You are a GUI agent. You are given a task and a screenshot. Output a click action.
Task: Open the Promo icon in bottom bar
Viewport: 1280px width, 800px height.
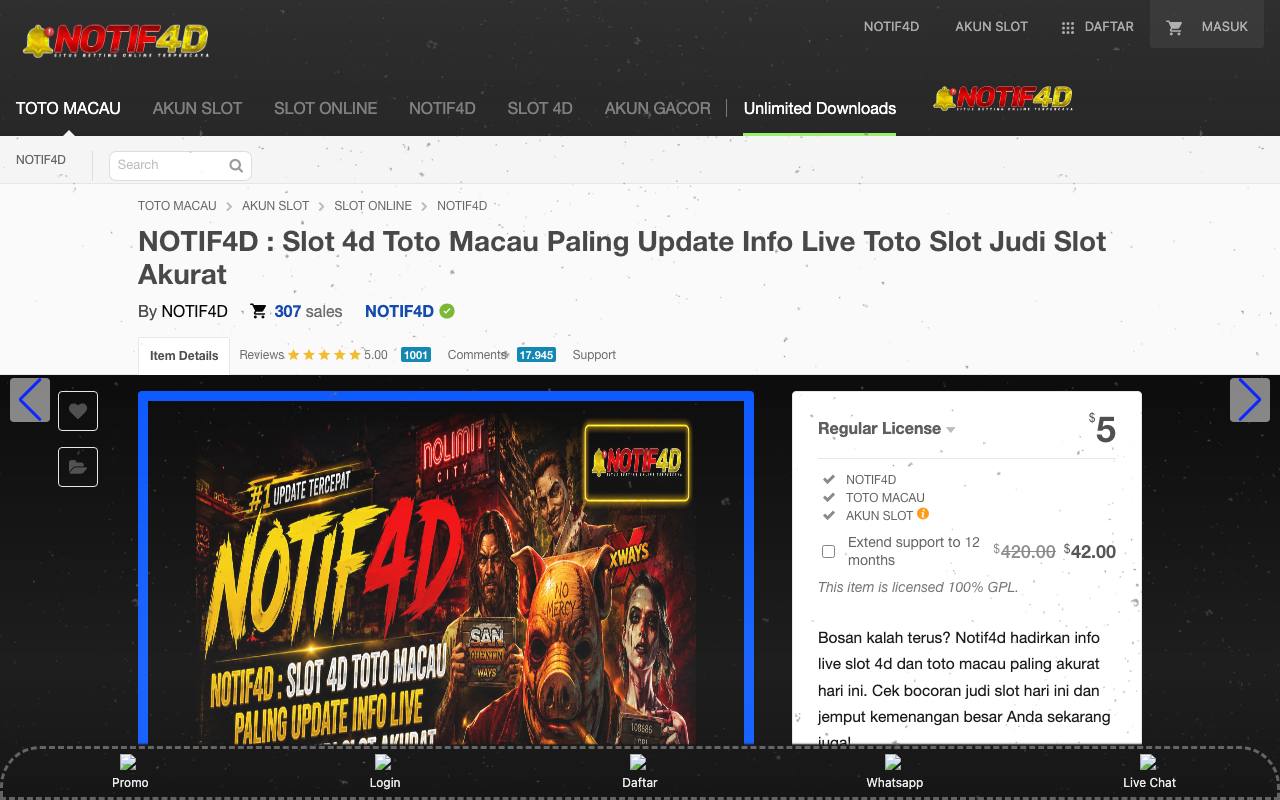(x=128, y=762)
